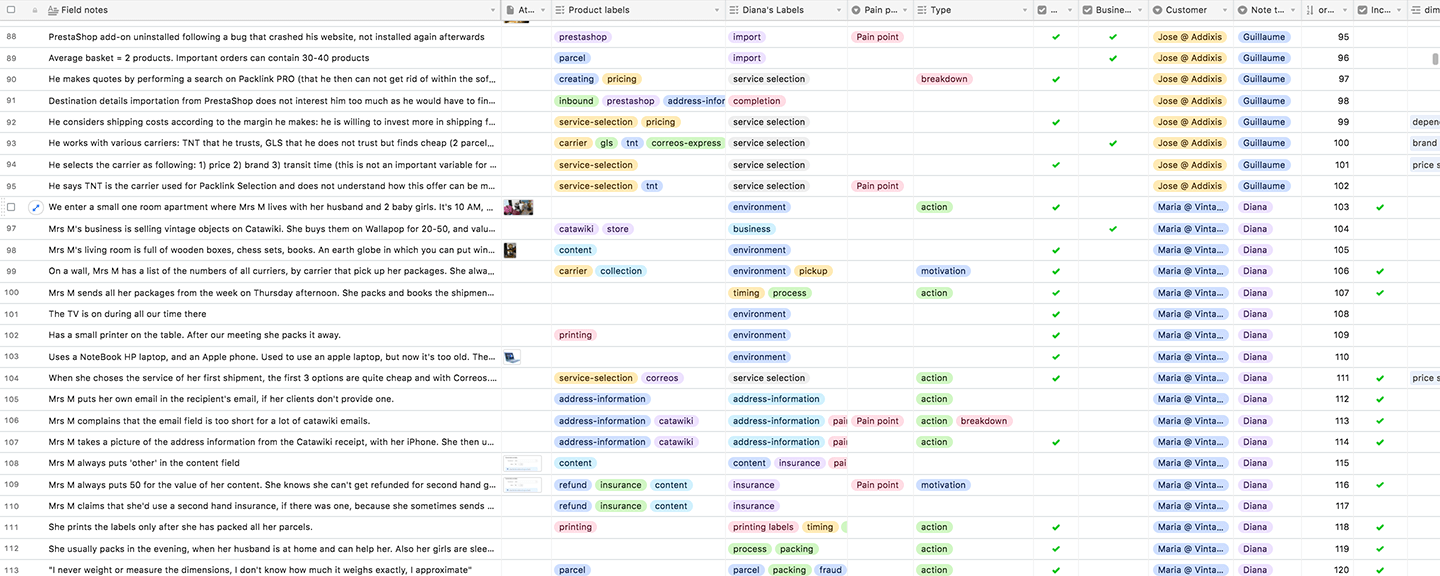Click the single-select icon of Pain p... column
Image resolution: width=1440 pixels, height=576 pixels.
[855, 10]
